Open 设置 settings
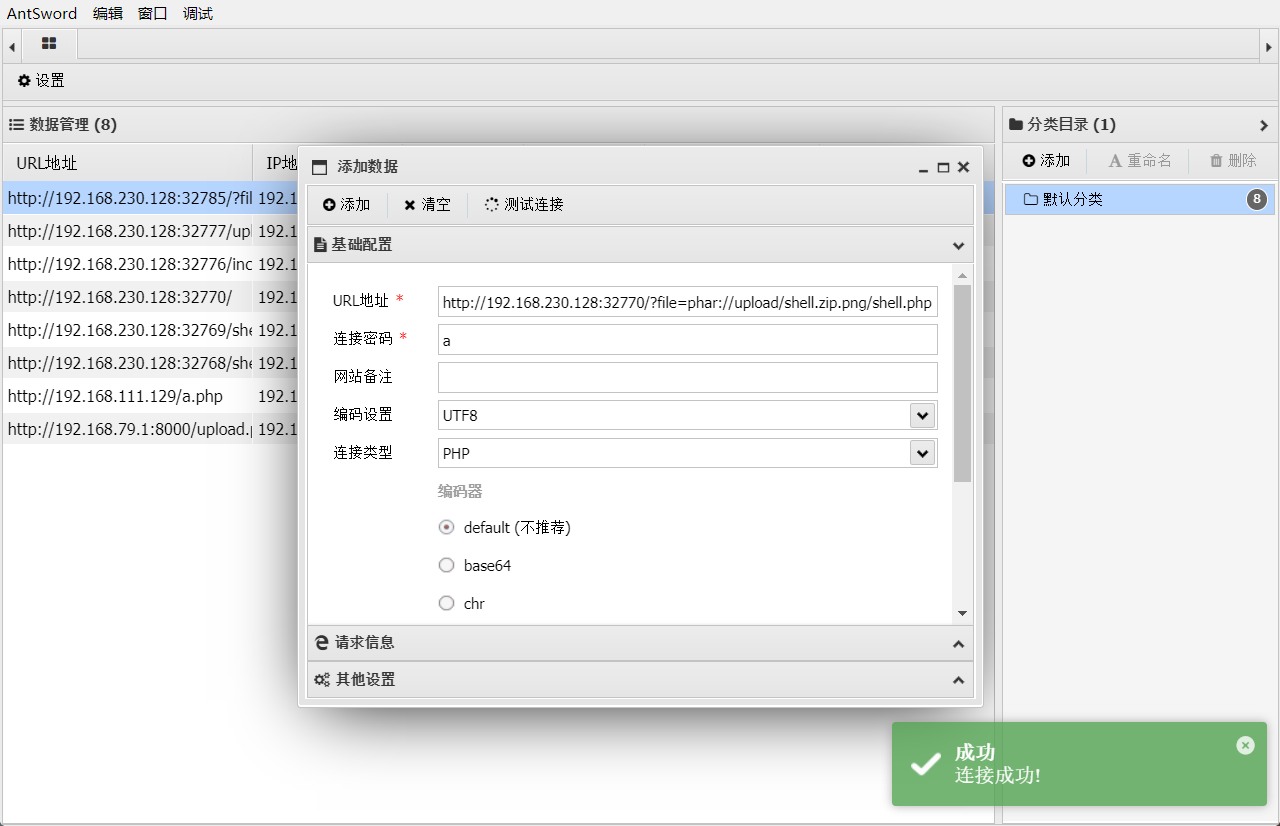This screenshot has width=1280, height=826. tap(41, 81)
